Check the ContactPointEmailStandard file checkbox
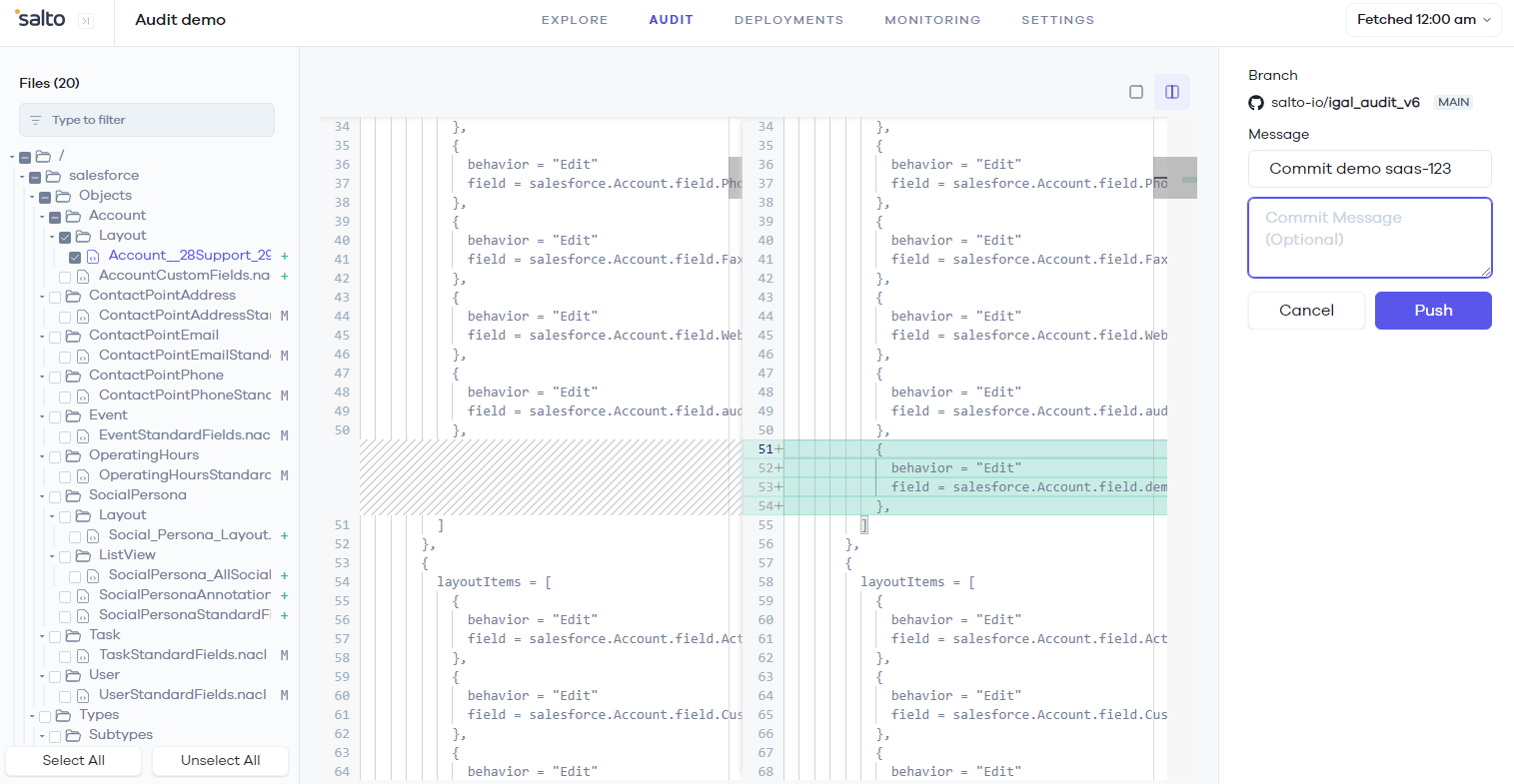 click(65, 357)
